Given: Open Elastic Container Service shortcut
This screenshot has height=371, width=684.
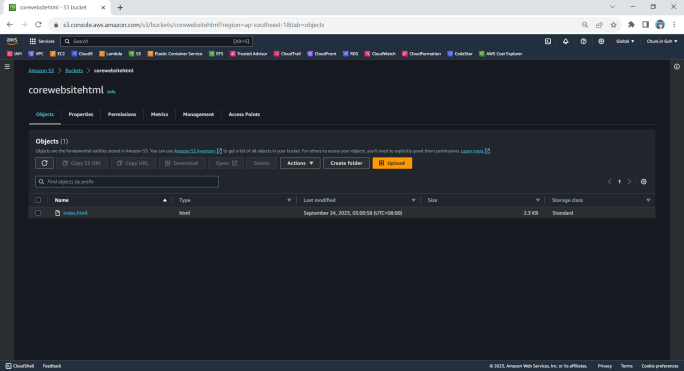Looking at the screenshot, I should [175, 54].
